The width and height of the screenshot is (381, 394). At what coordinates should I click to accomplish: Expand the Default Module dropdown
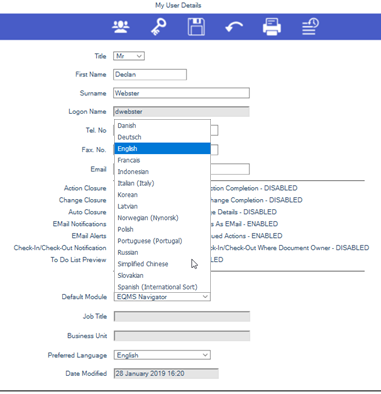coord(162,297)
